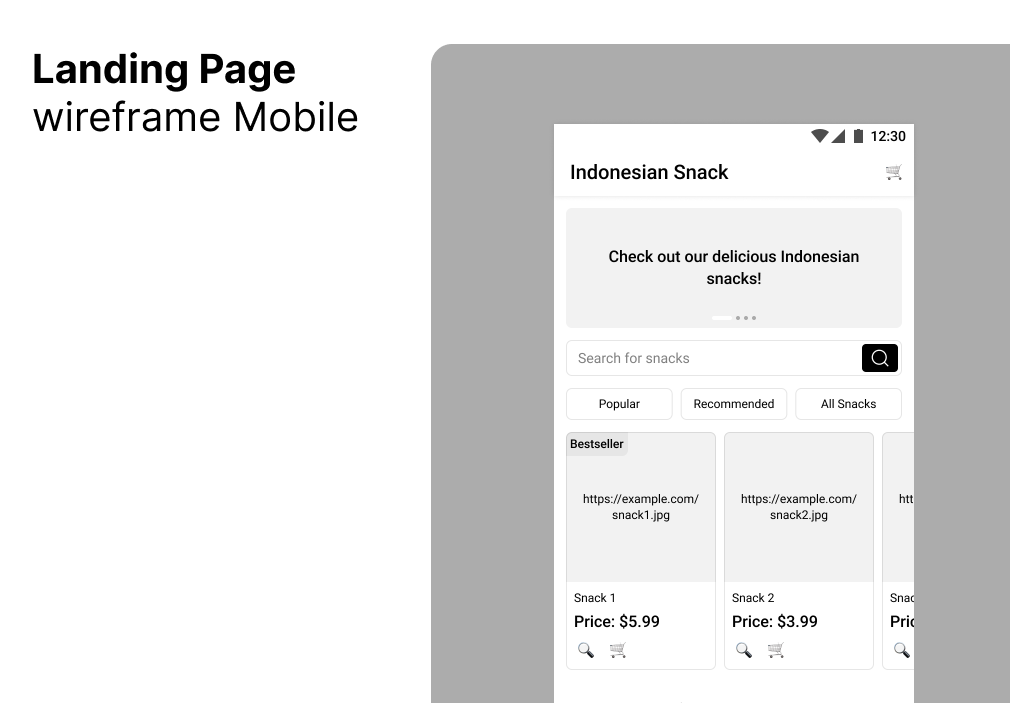Click the cellular signal icon
The image size is (1010, 703).
(838, 136)
